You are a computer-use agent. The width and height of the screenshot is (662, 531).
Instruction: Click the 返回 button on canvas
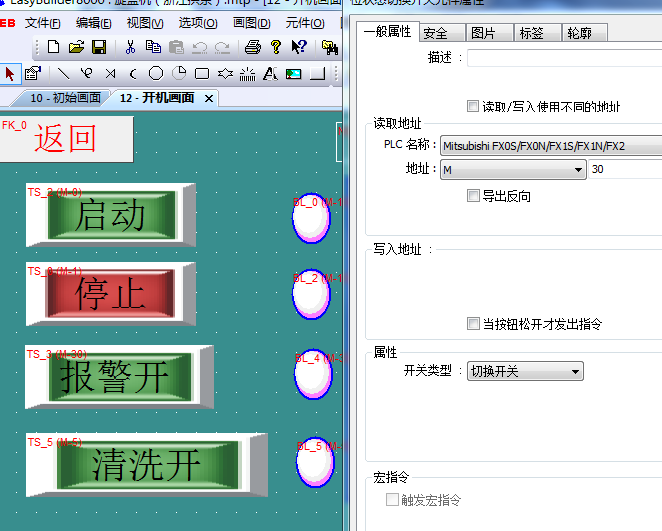[x=66, y=140]
